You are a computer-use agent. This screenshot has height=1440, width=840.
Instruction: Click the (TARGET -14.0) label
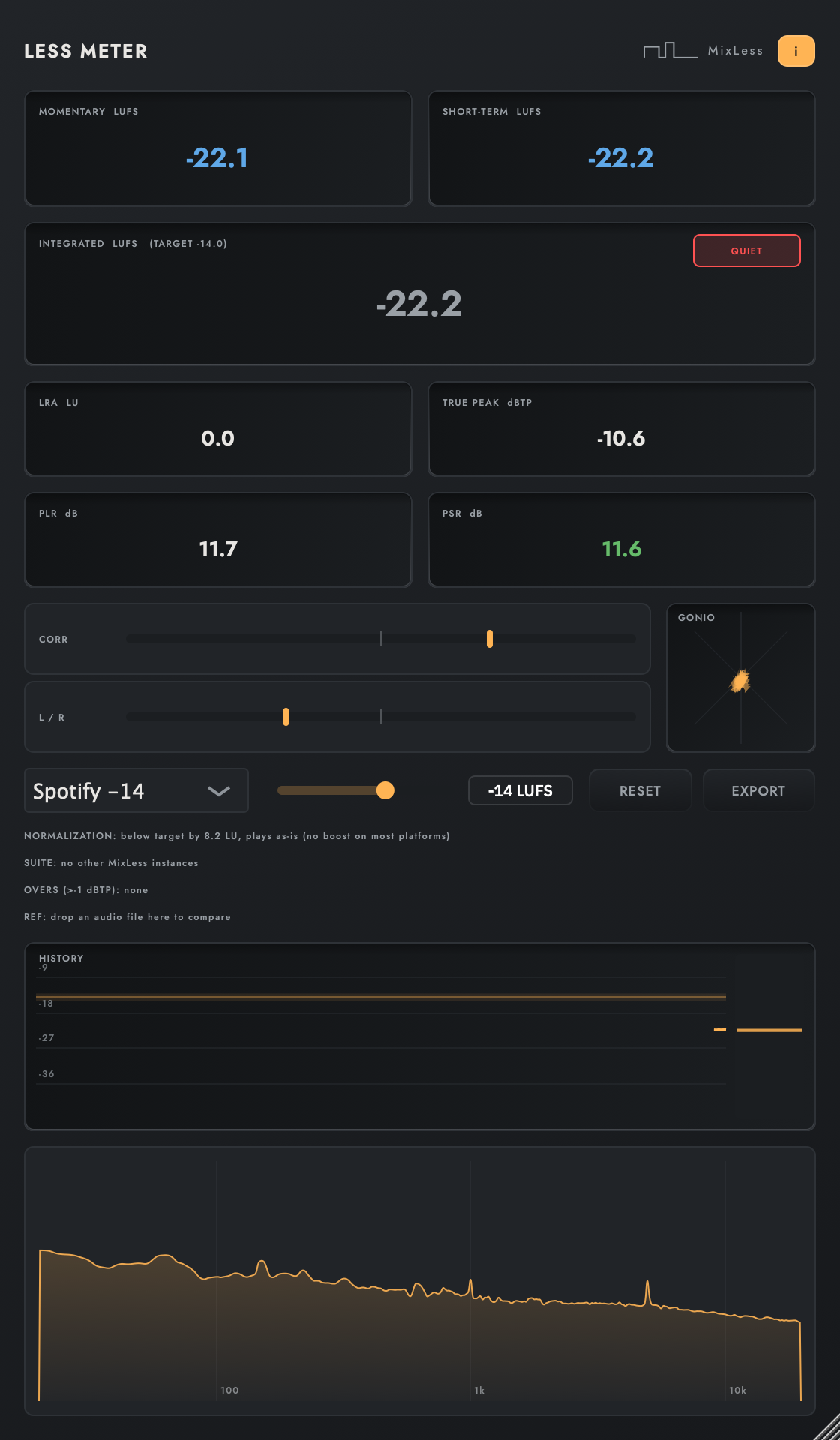pyautogui.click(x=188, y=243)
